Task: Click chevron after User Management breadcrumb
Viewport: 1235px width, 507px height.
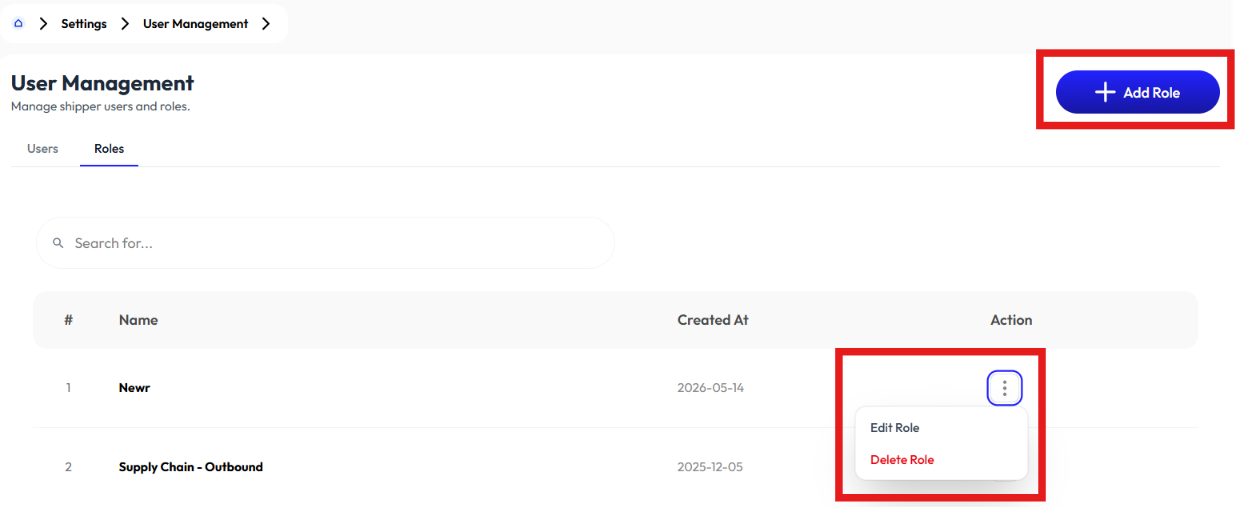Action: pyautogui.click(x=266, y=23)
